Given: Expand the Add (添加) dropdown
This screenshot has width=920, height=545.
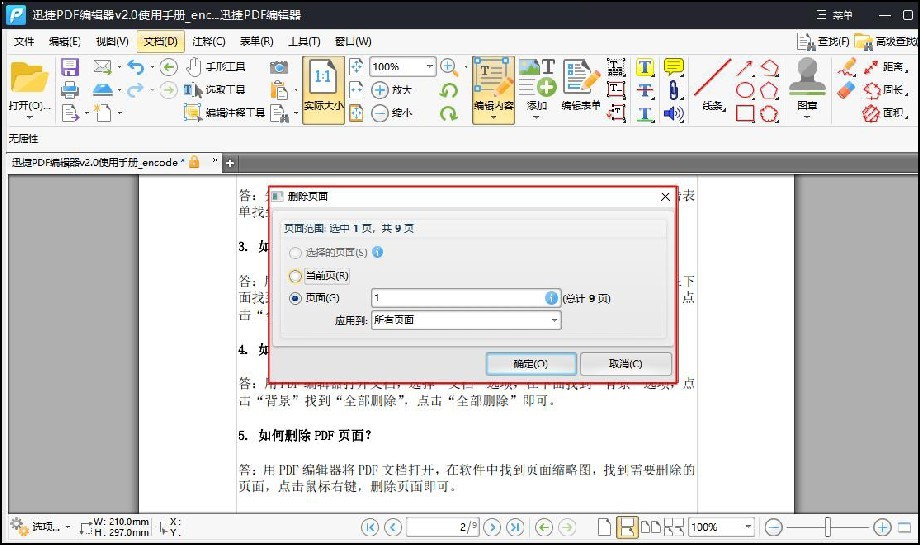Looking at the screenshot, I should 536,117.
